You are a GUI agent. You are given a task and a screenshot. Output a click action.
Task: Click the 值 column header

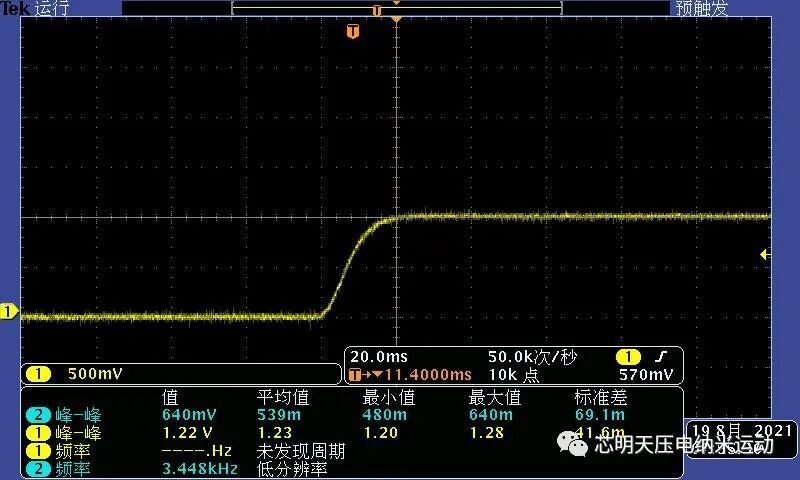[170, 397]
